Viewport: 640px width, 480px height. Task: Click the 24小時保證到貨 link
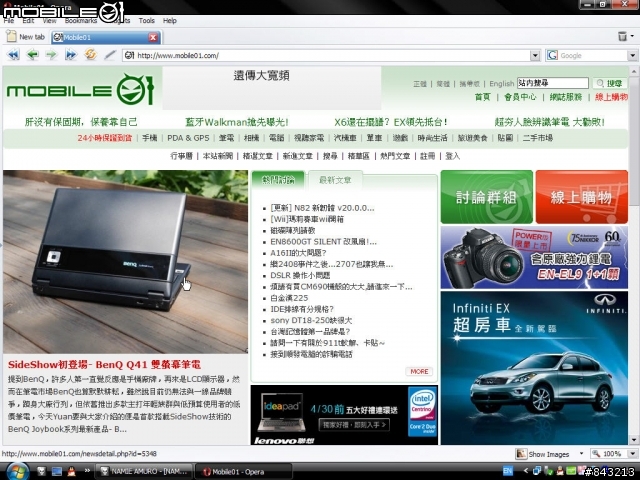tap(104, 138)
